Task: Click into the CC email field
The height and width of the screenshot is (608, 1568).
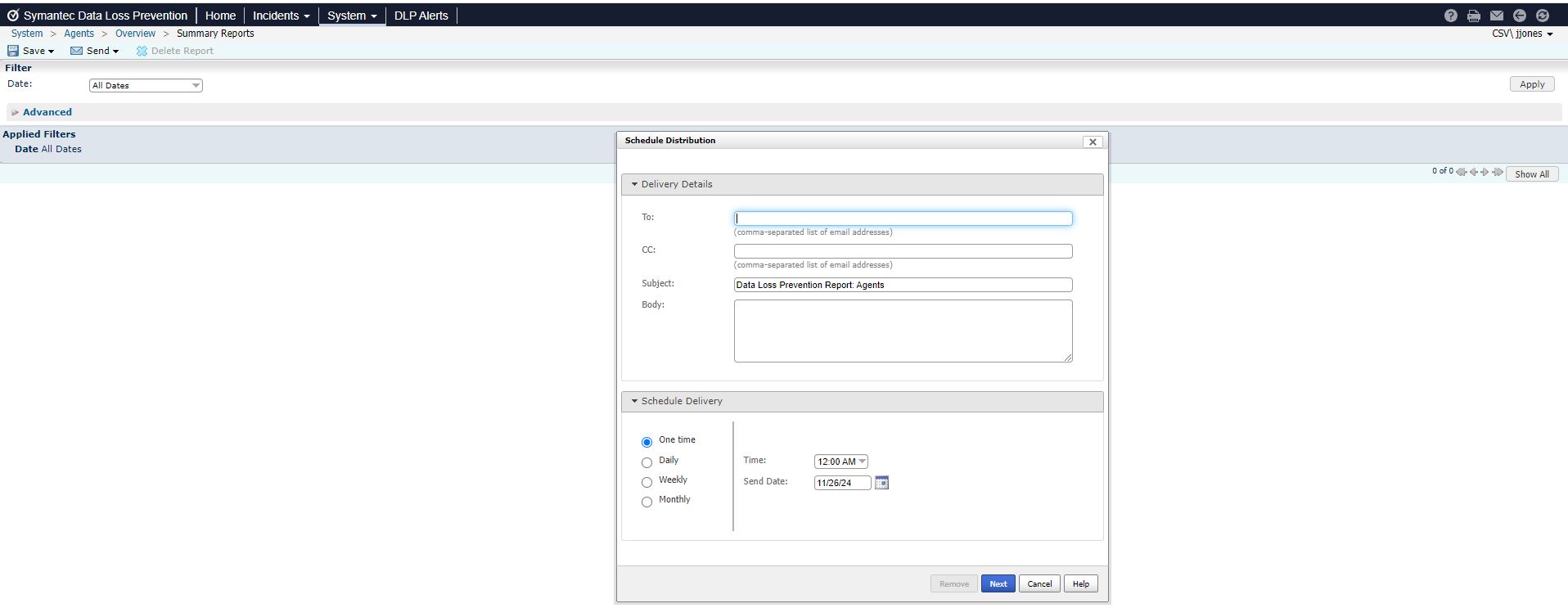Action: tap(903, 251)
